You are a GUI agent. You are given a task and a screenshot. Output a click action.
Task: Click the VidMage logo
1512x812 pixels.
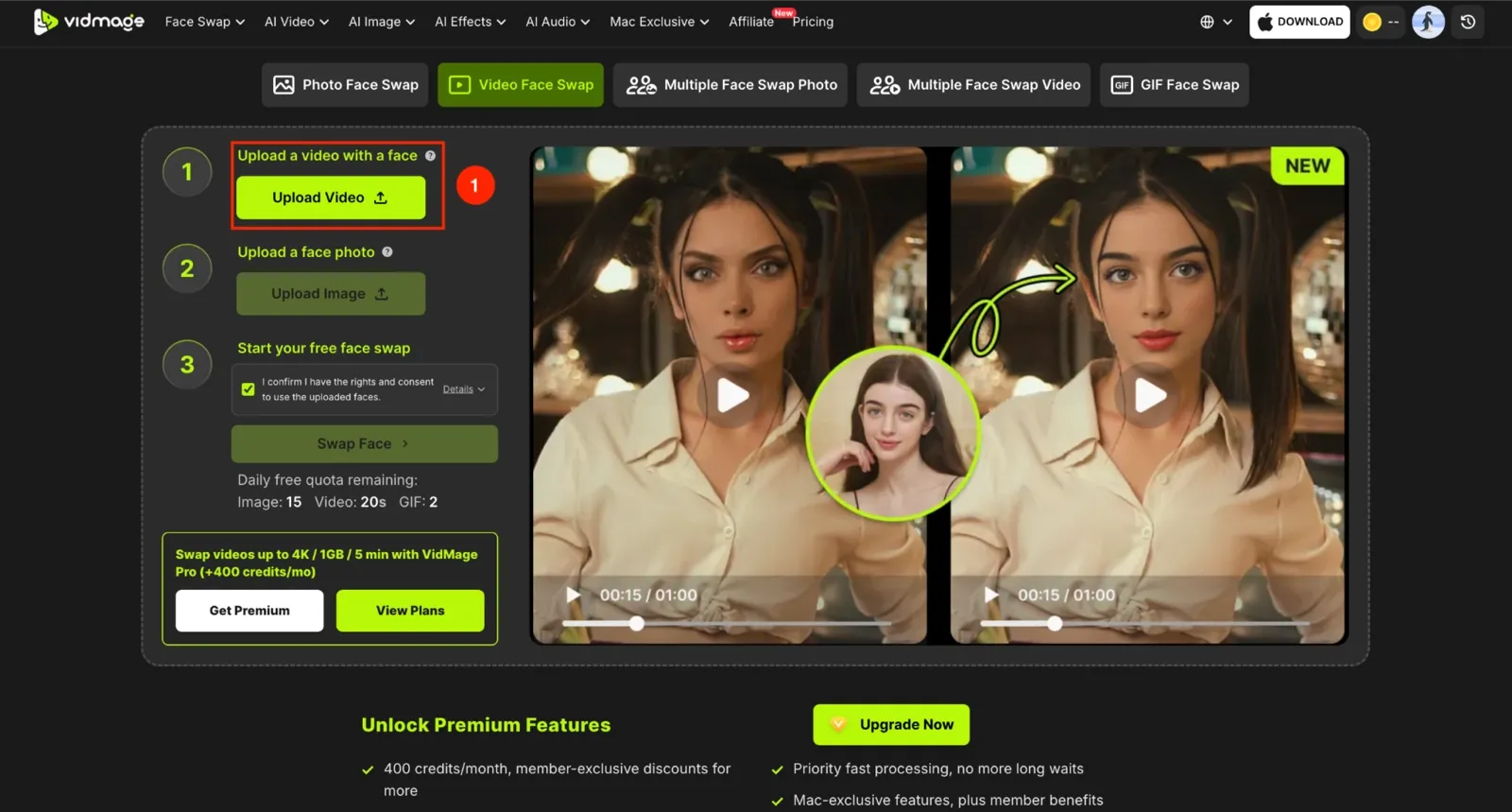[89, 21]
